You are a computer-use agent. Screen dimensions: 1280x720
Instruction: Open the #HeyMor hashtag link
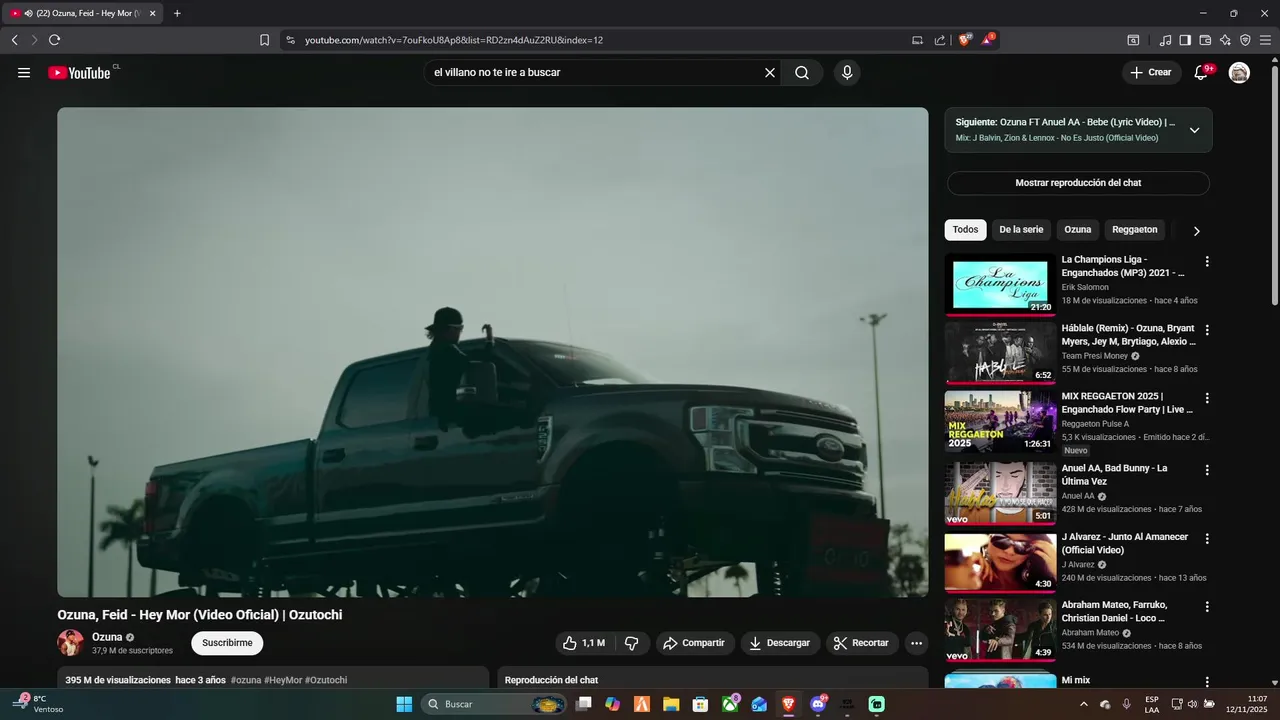coord(283,680)
